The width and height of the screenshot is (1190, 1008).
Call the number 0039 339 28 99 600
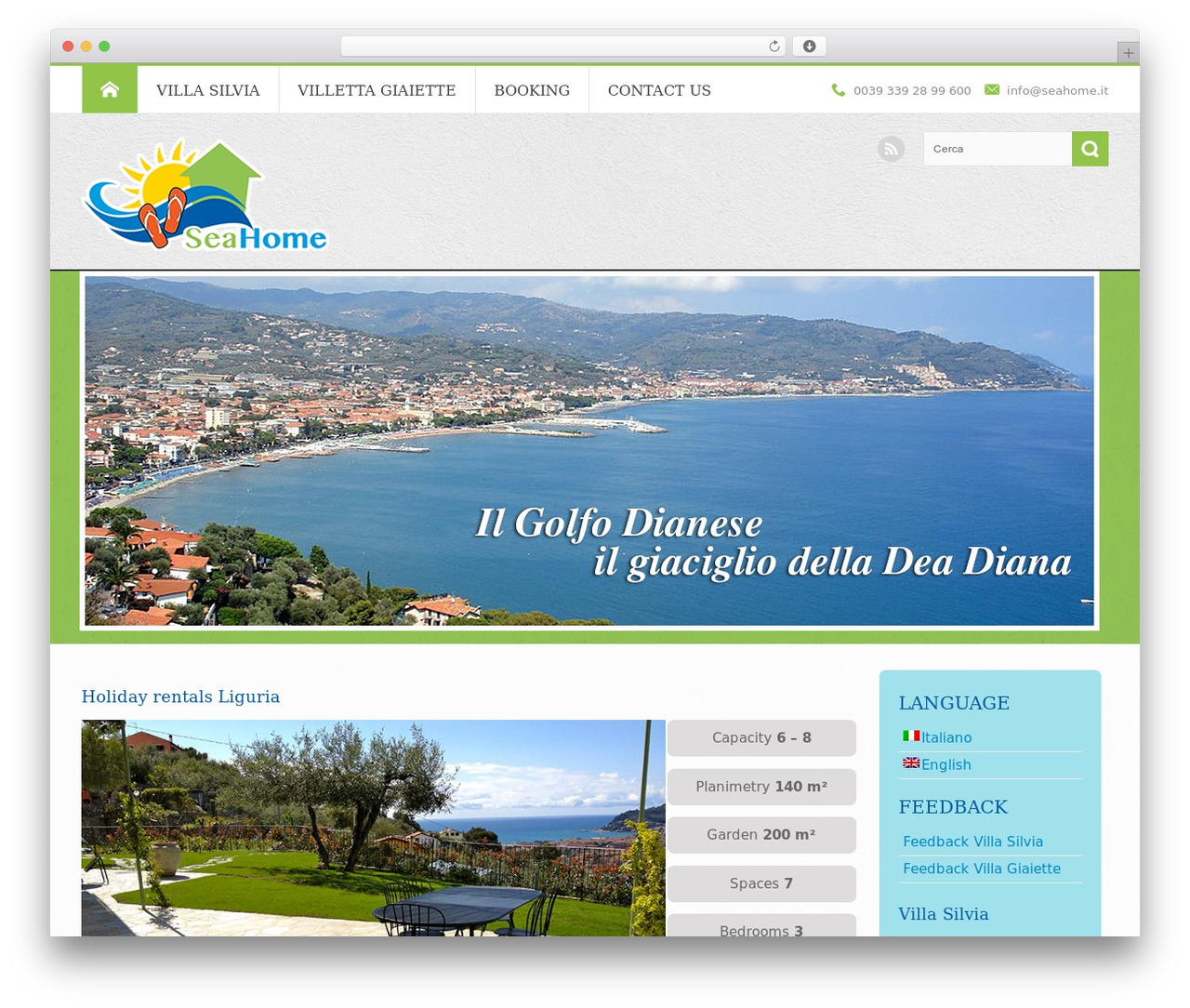912,90
